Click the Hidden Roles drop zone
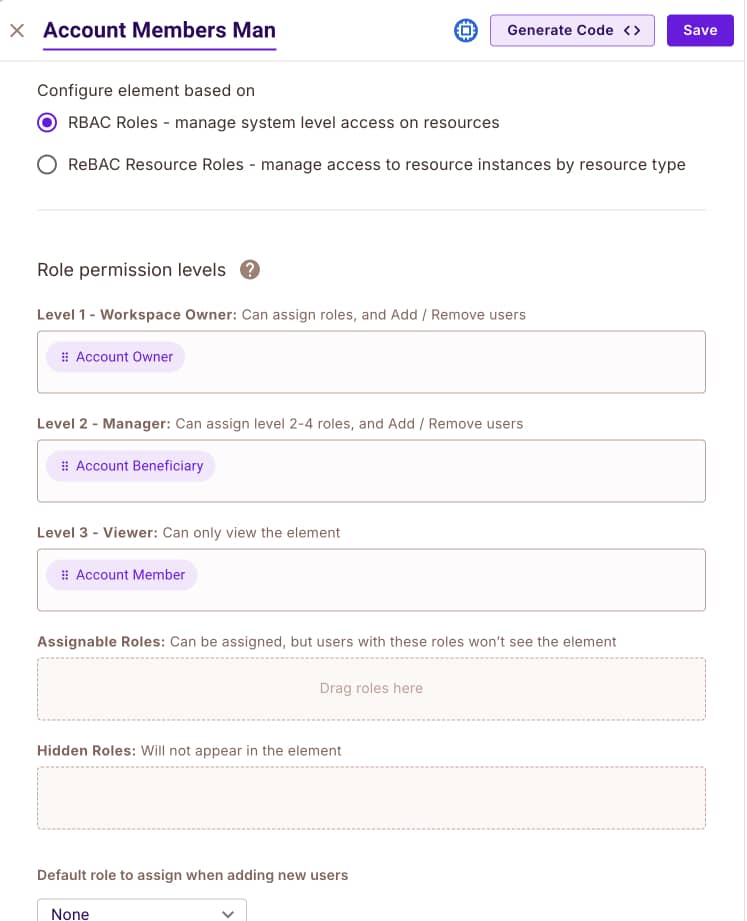This screenshot has width=747, height=921. (x=372, y=797)
